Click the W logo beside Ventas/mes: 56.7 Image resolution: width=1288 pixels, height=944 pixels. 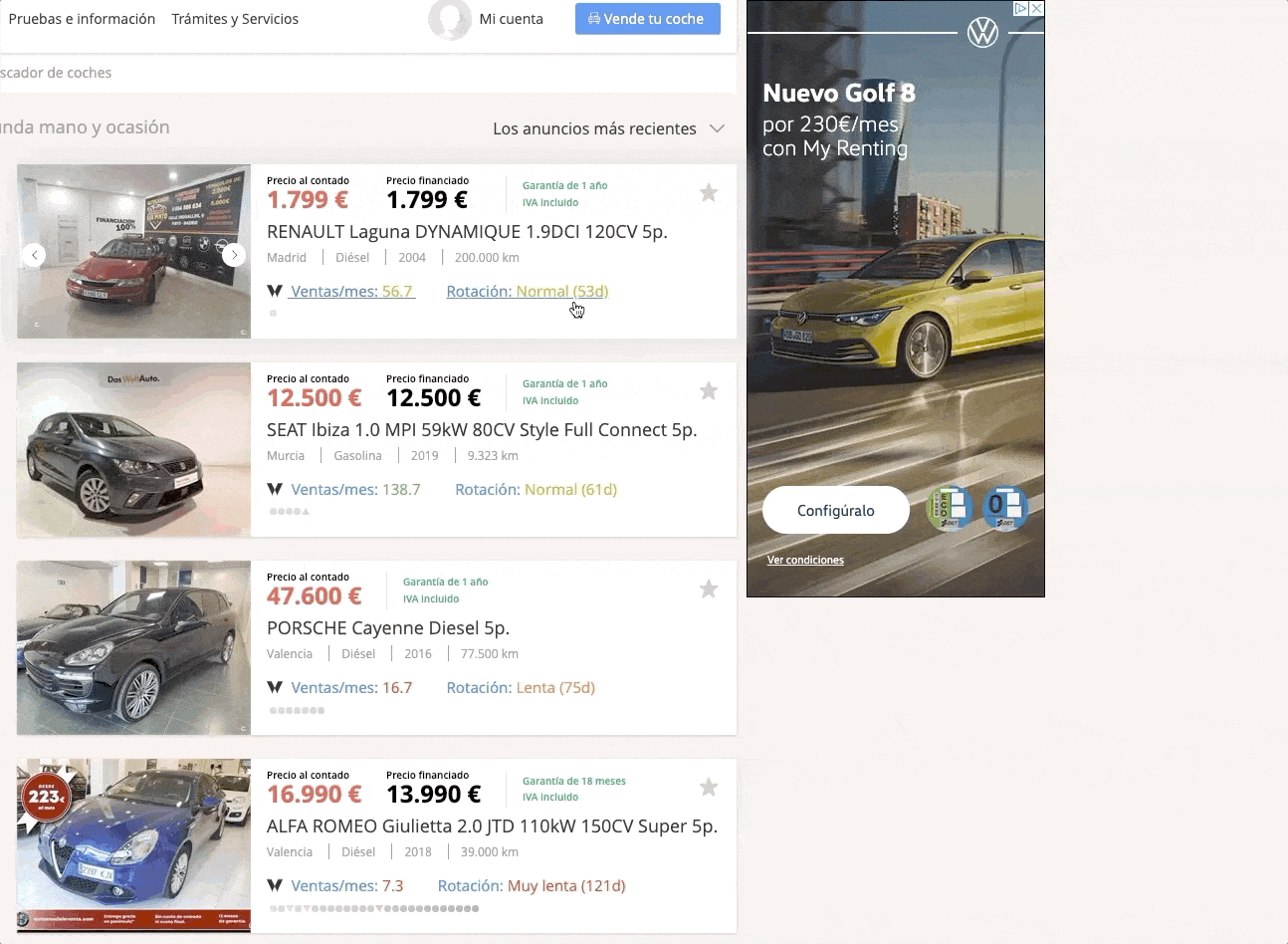tap(275, 291)
